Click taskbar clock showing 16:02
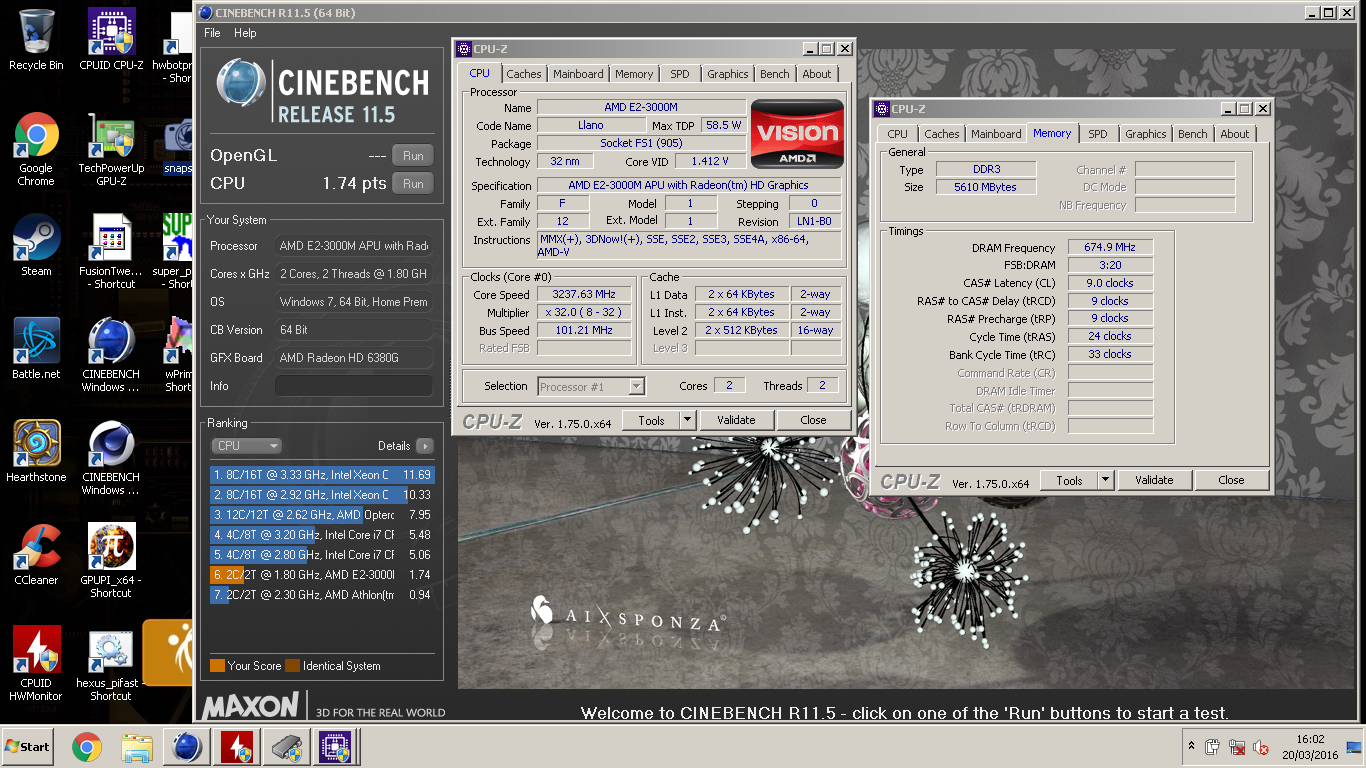This screenshot has width=1366, height=768. pos(1309,747)
